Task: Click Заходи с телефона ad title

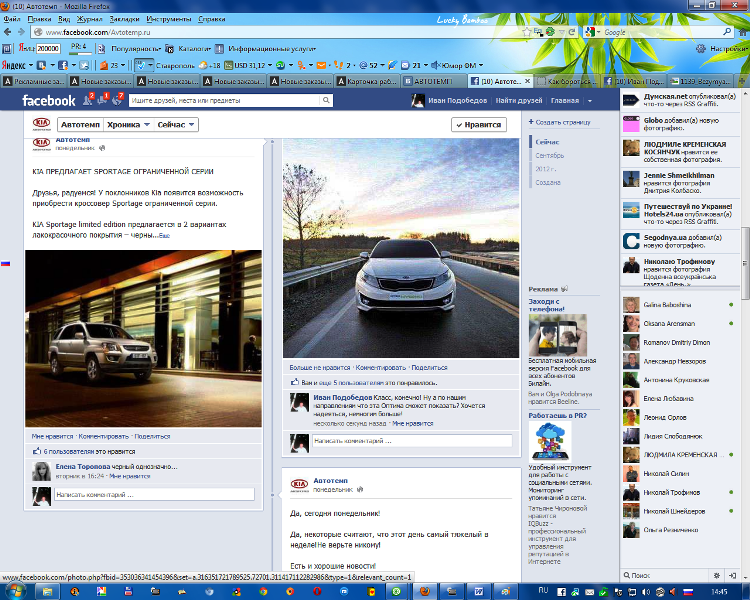Action: [x=546, y=305]
